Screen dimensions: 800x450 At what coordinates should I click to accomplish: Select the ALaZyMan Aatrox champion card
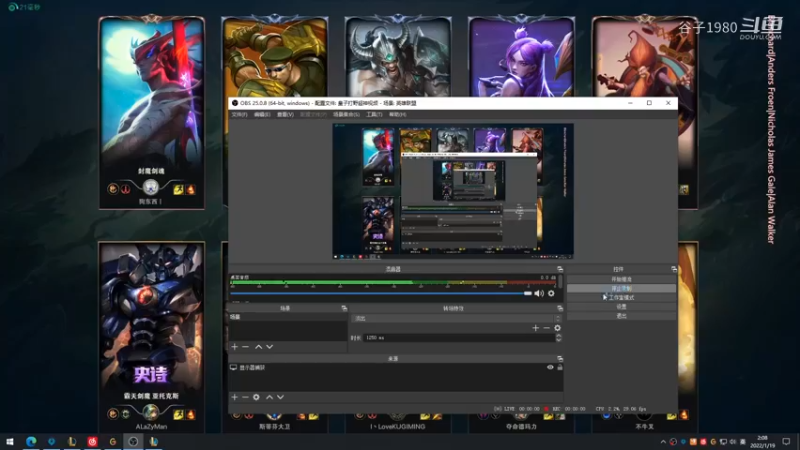pyautogui.click(x=152, y=337)
